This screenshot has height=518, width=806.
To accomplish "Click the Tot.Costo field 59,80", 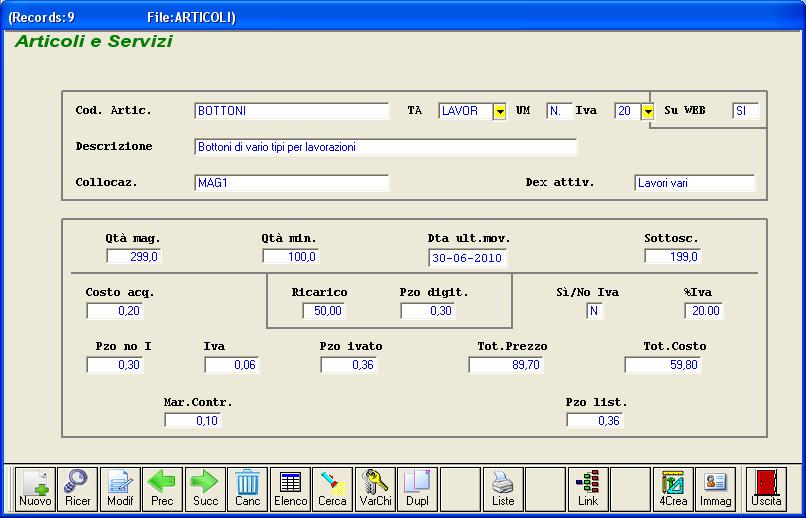I will (663, 365).
